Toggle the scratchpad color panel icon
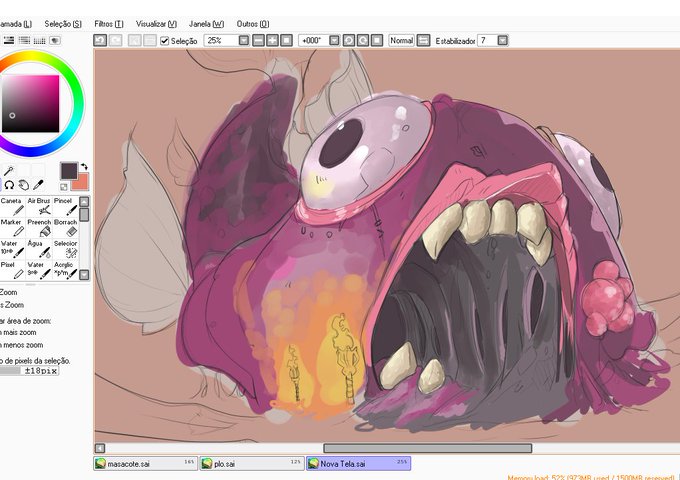Image resolution: width=680 pixels, height=480 pixels. tap(55, 40)
